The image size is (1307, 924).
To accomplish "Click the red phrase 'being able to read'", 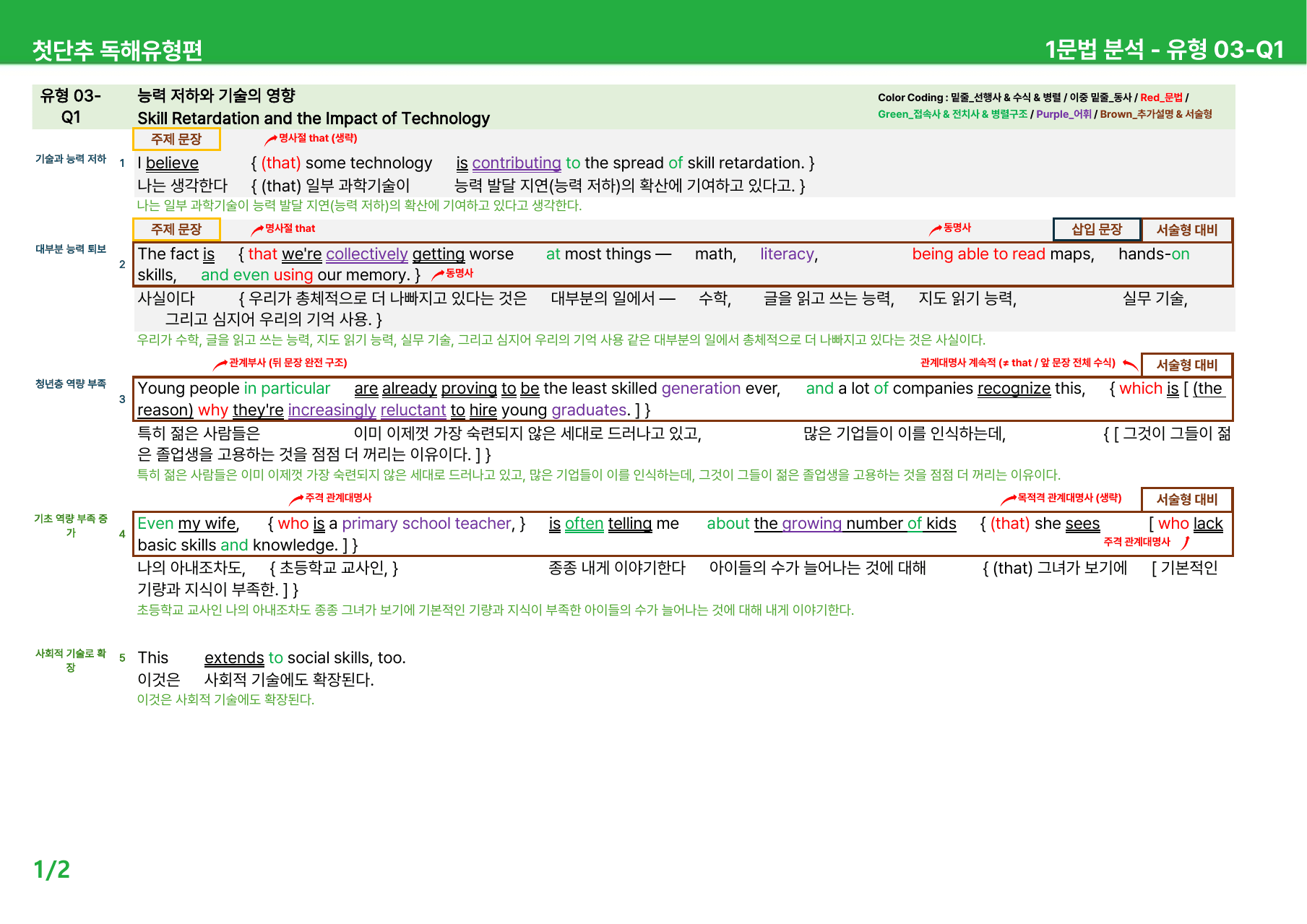I will 978,254.
